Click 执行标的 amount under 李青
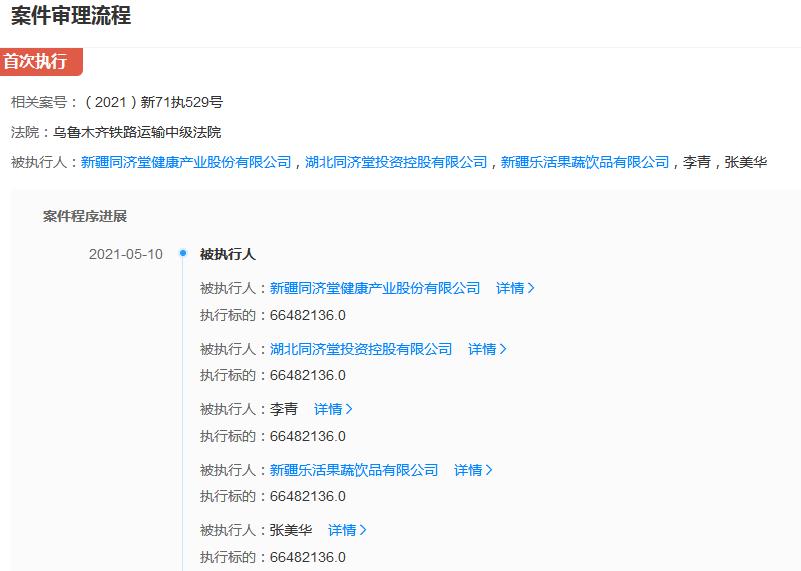Image resolution: width=801 pixels, height=571 pixels. [308, 436]
